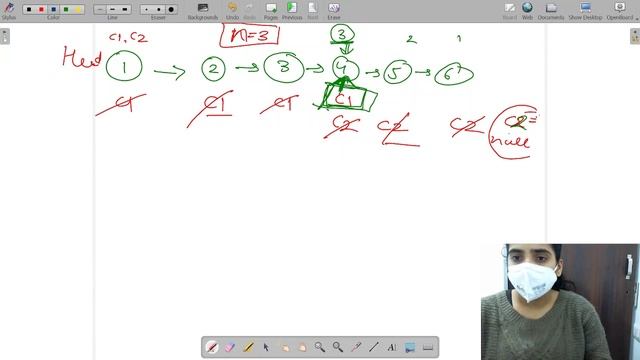Select the draw line tool
640x360 pixels.
(x=373, y=347)
